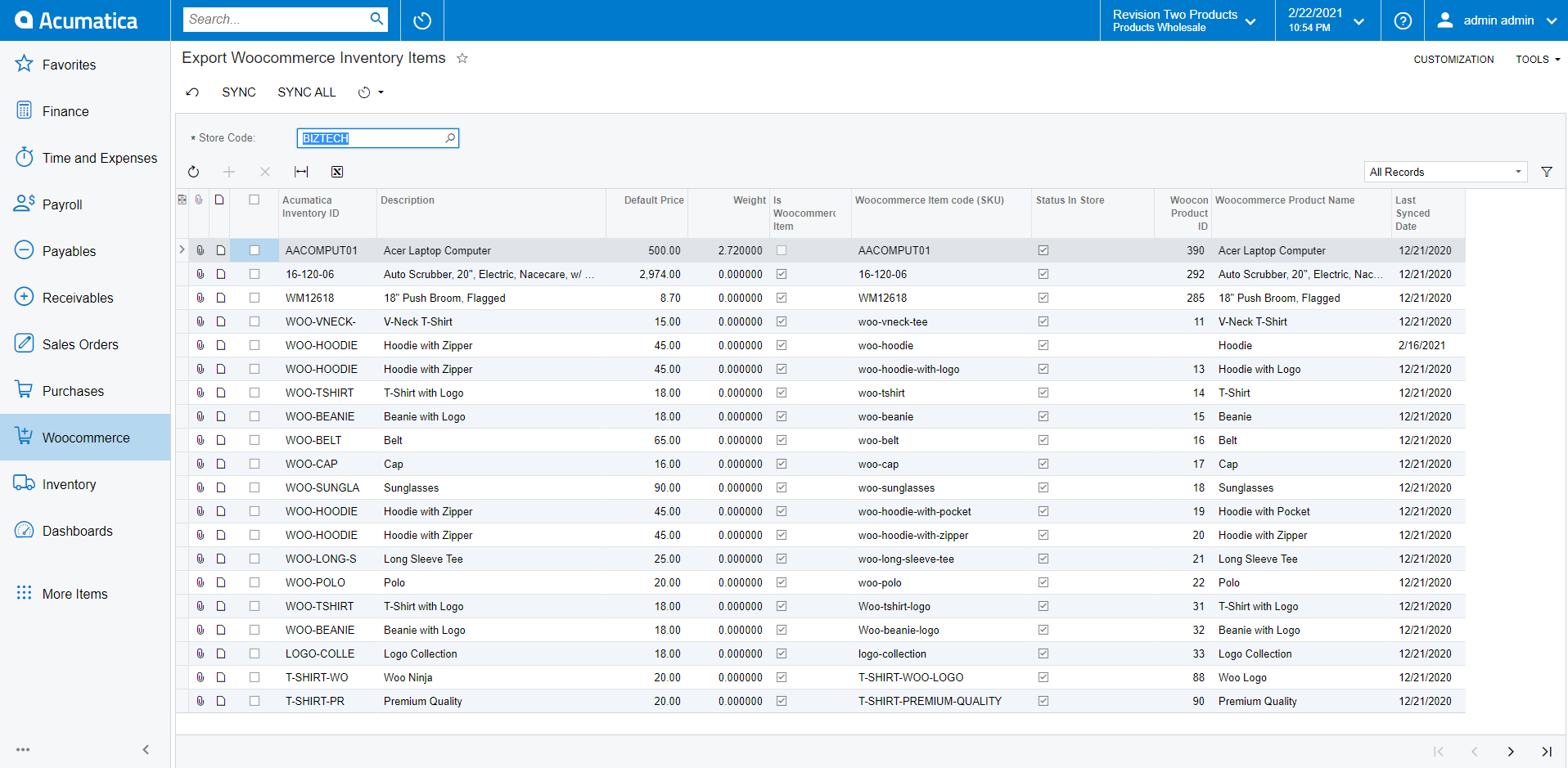Click the SYNC button
Viewport: 1568px width, 768px height.
(239, 92)
